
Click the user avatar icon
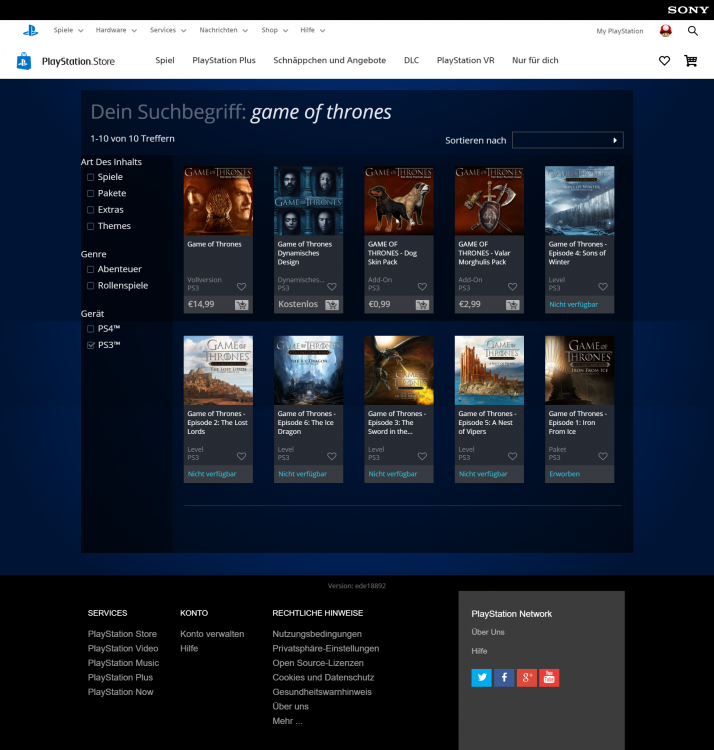(x=666, y=31)
